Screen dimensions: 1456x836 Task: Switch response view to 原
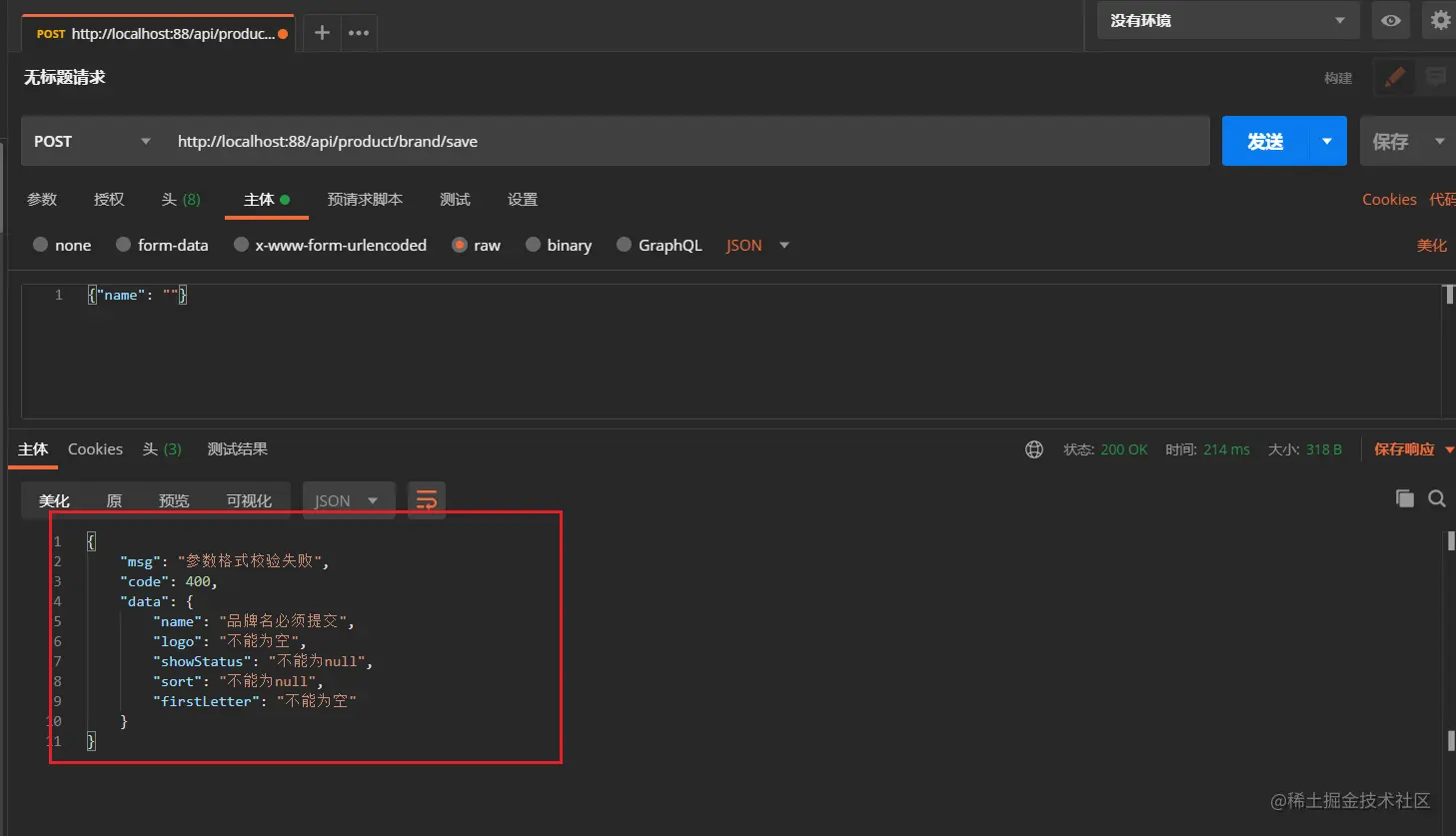point(114,500)
